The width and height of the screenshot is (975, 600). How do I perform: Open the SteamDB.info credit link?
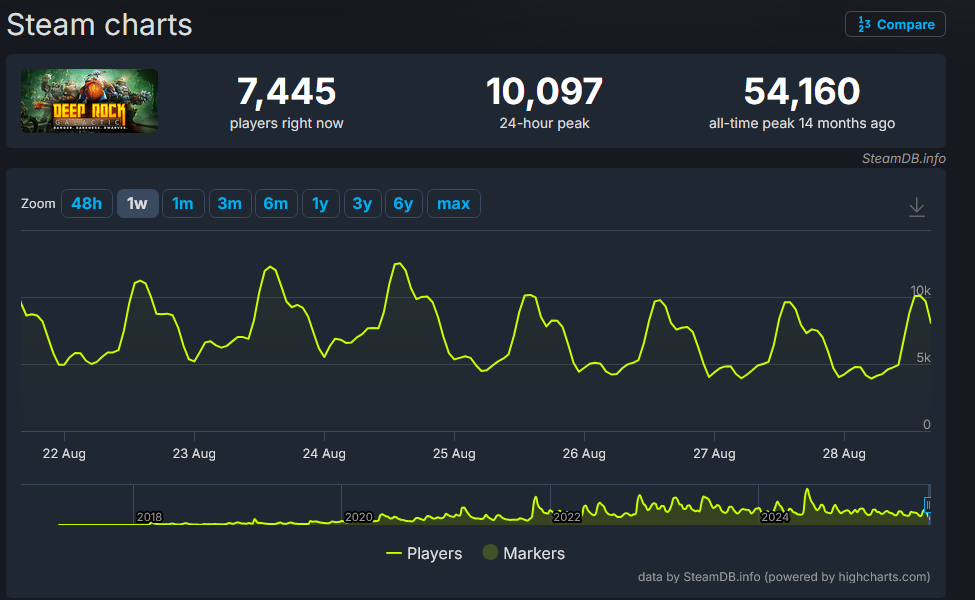(x=903, y=159)
